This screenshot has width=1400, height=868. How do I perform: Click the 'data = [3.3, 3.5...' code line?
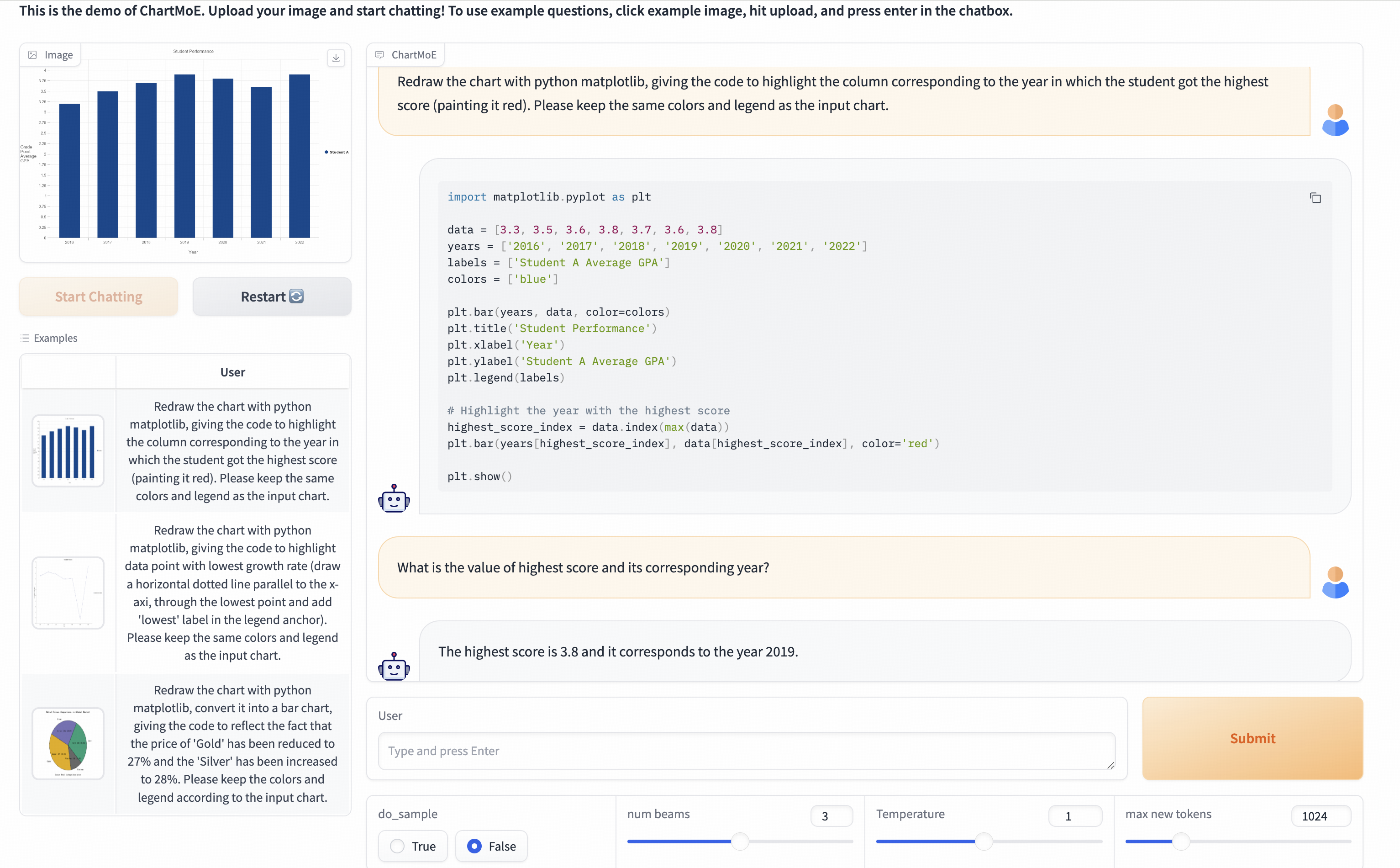click(x=584, y=230)
